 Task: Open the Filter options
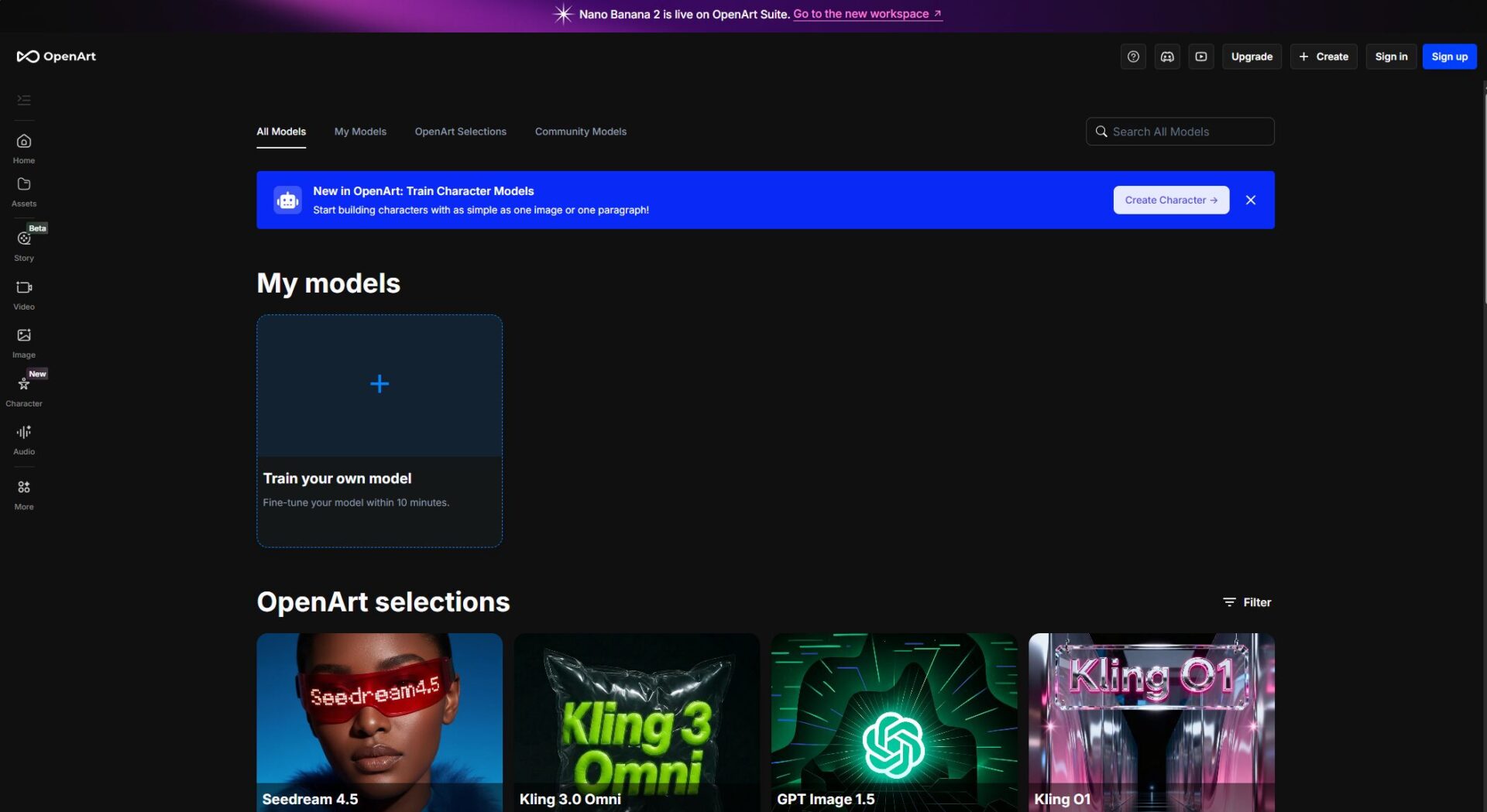click(x=1247, y=602)
